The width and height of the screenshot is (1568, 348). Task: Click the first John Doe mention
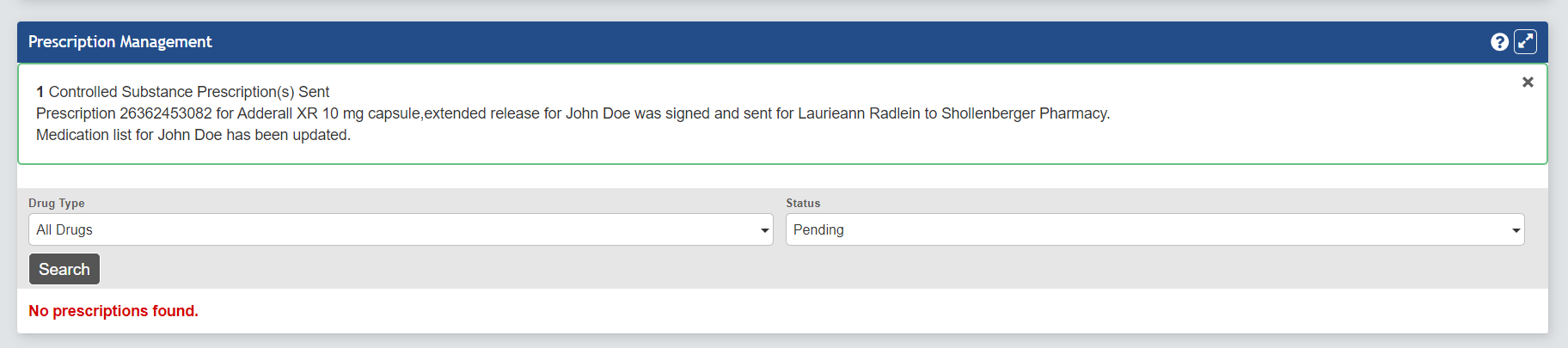point(597,113)
